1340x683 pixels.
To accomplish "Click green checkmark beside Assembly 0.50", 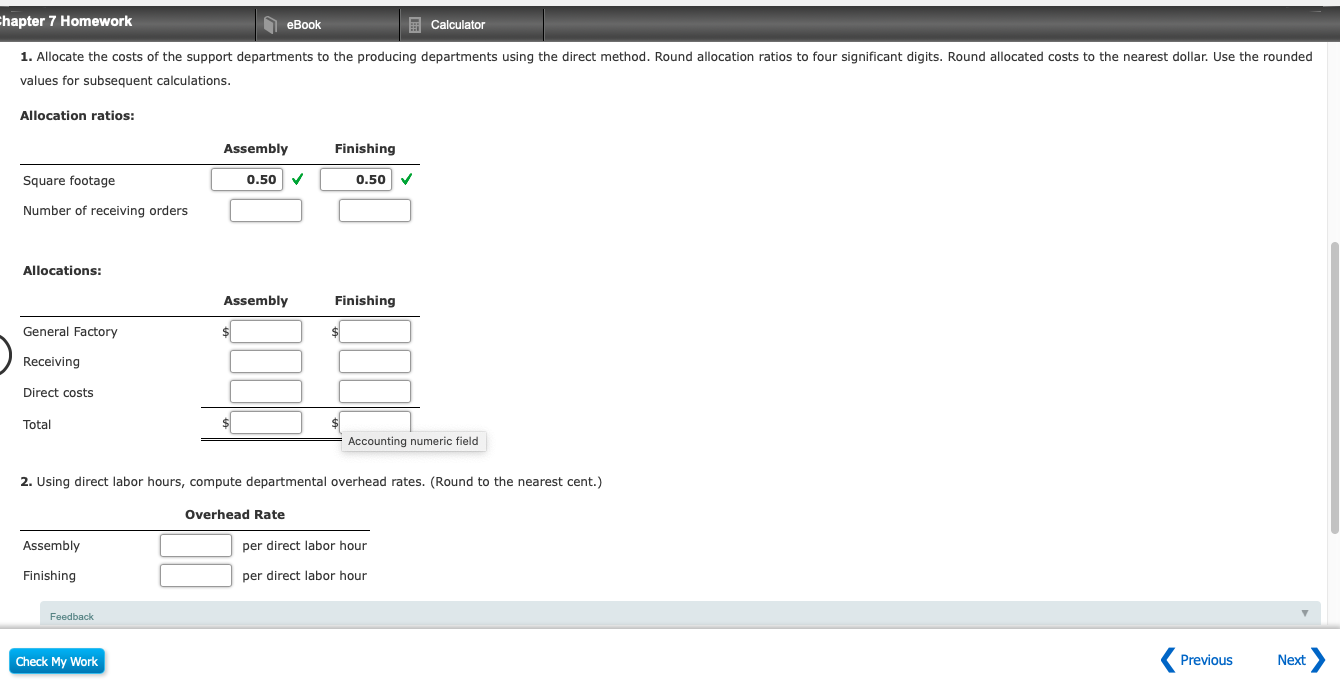I will point(297,180).
